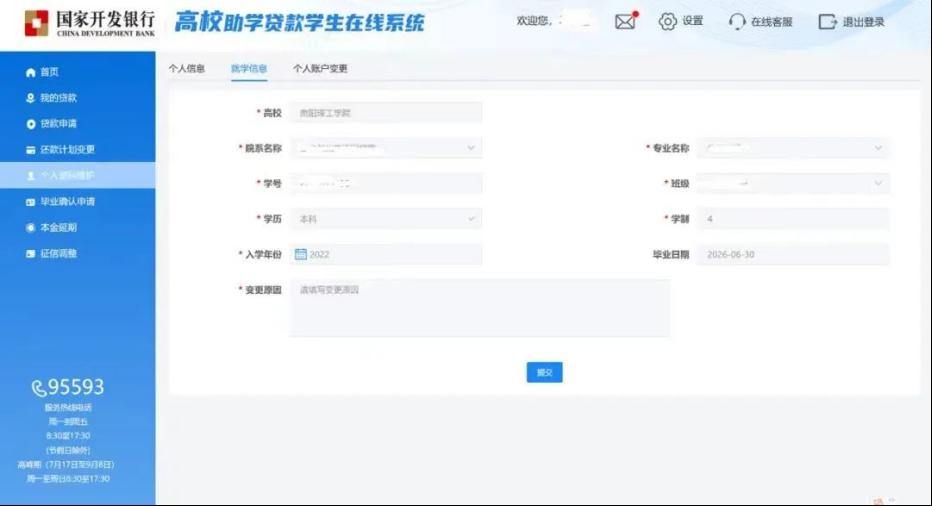This screenshot has height=506, width=932.
Task: Go to 首页 in the sidebar
Action: [49, 72]
